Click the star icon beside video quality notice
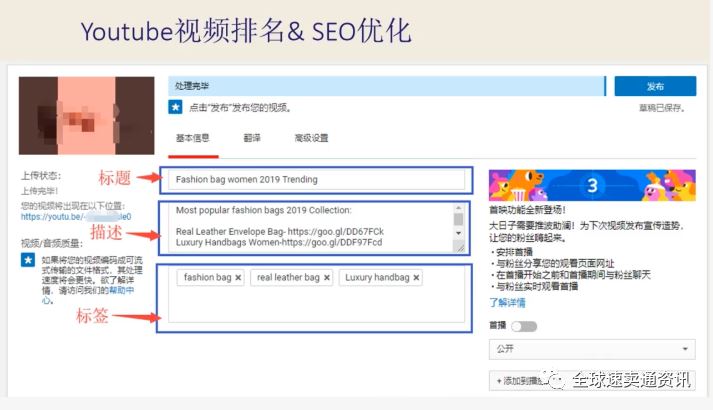 point(28,260)
